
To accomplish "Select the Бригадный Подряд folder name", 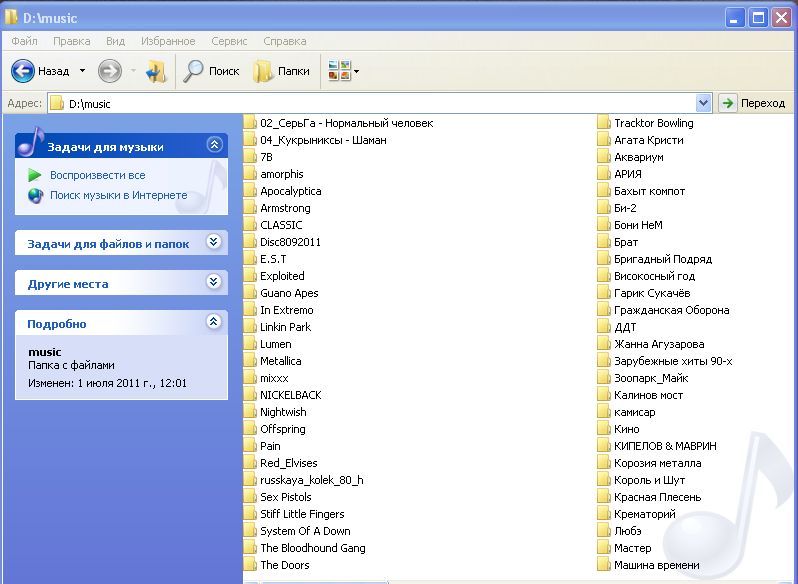I will 663,259.
